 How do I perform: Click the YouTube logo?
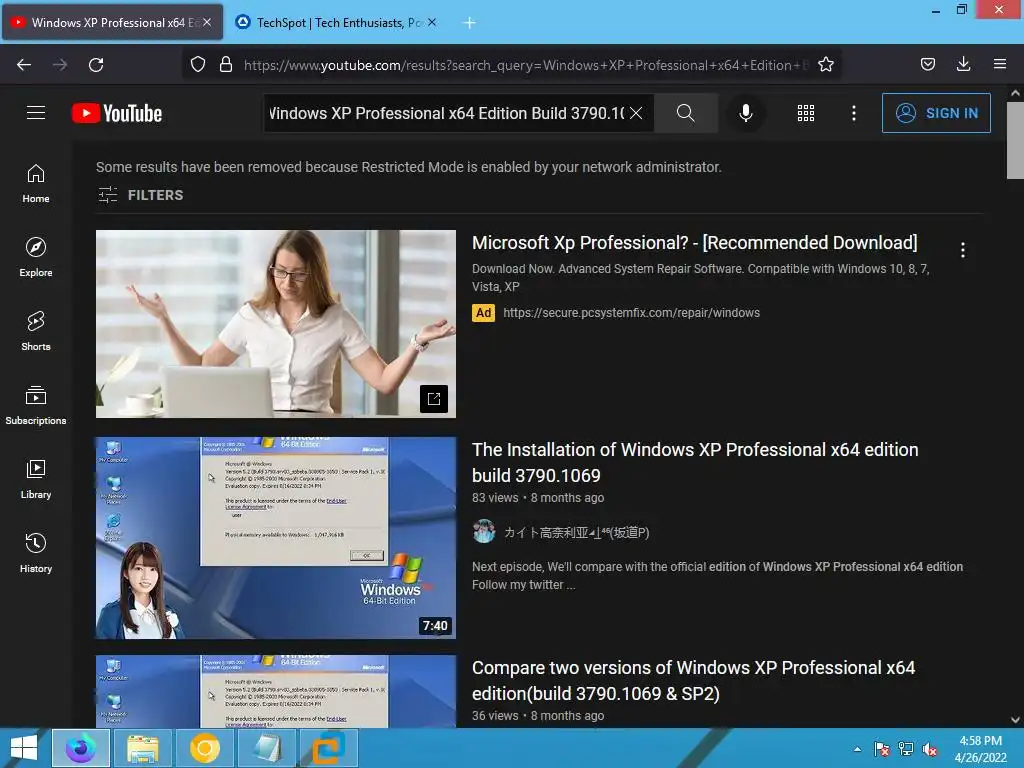(x=117, y=113)
